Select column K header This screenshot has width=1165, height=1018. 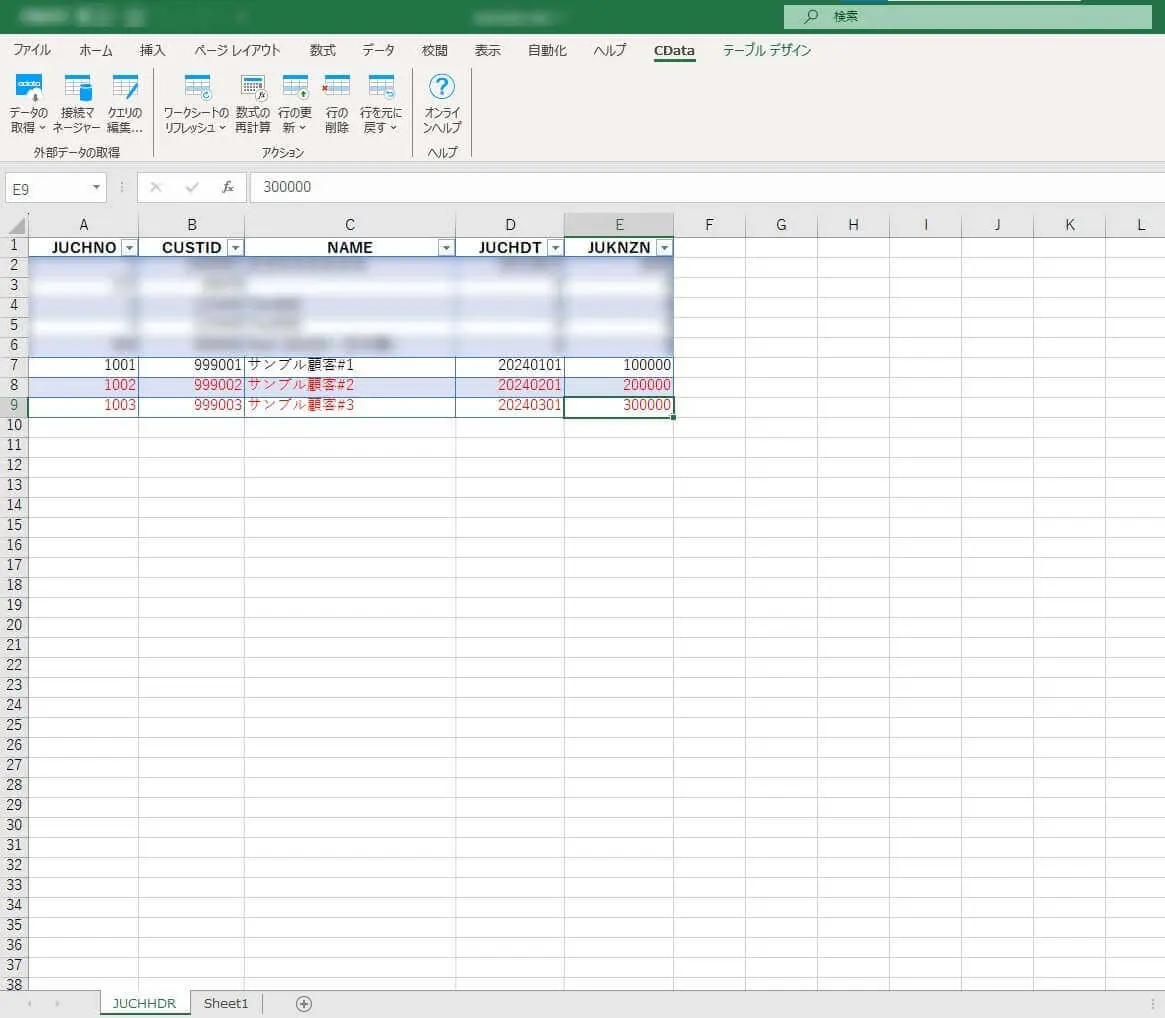click(x=1069, y=225)
